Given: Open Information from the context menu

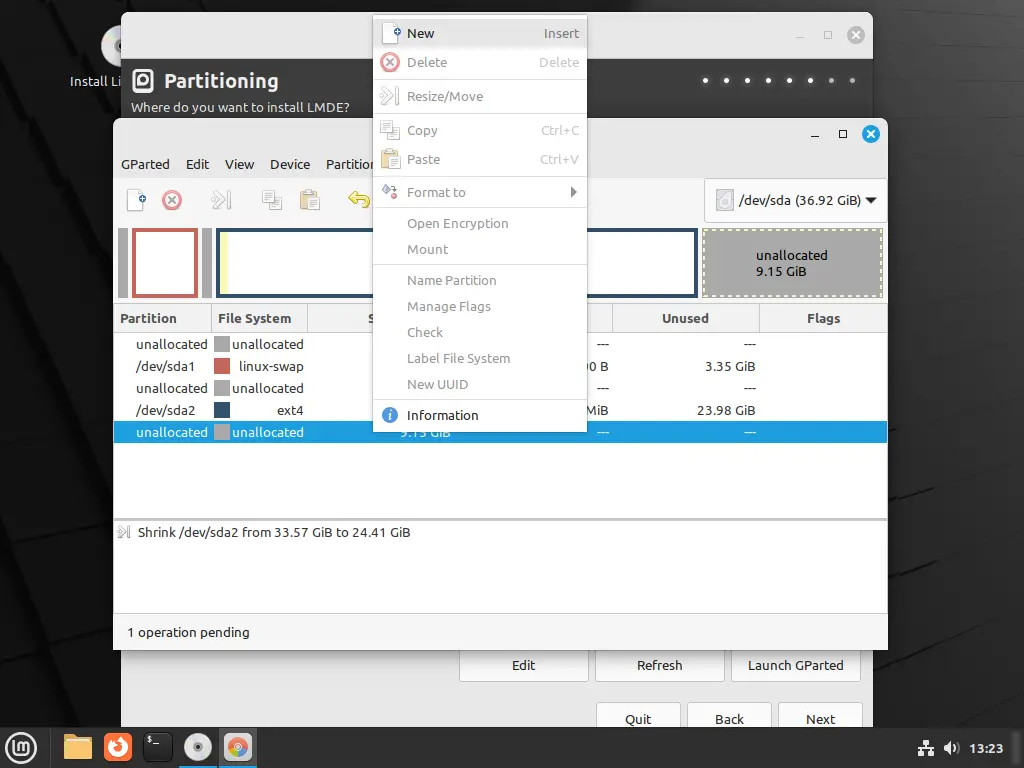Looking at the screenshot, I should (x=480, y=415).
